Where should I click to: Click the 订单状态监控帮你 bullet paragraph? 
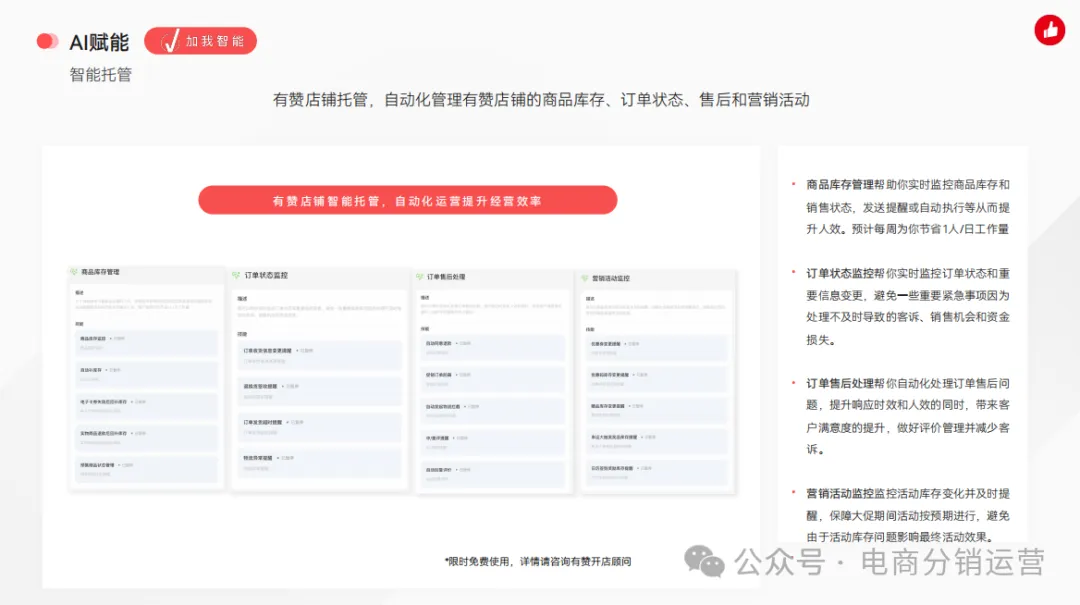908,307
